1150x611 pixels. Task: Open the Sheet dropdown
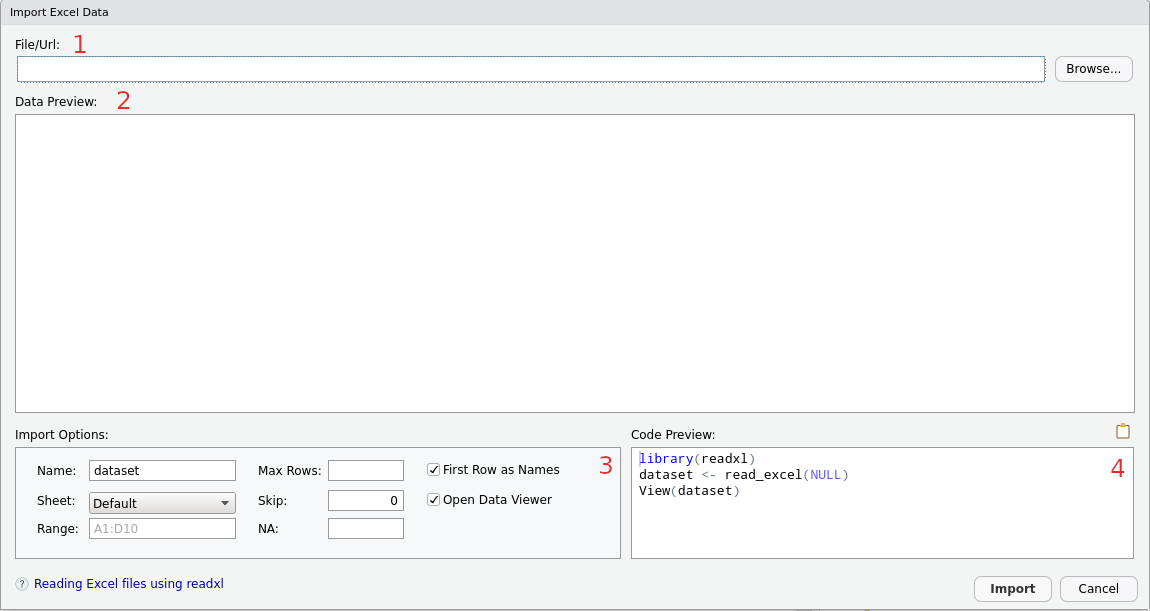[163, 503]
